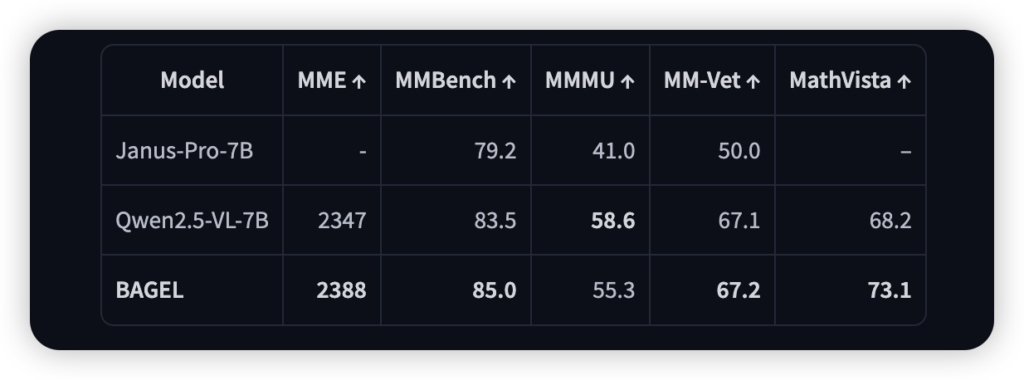The height and width of the screenshot is (380, 1024).
Task: Click the 67.1 MM-Vet cell
Action: [x=739, y=221]
